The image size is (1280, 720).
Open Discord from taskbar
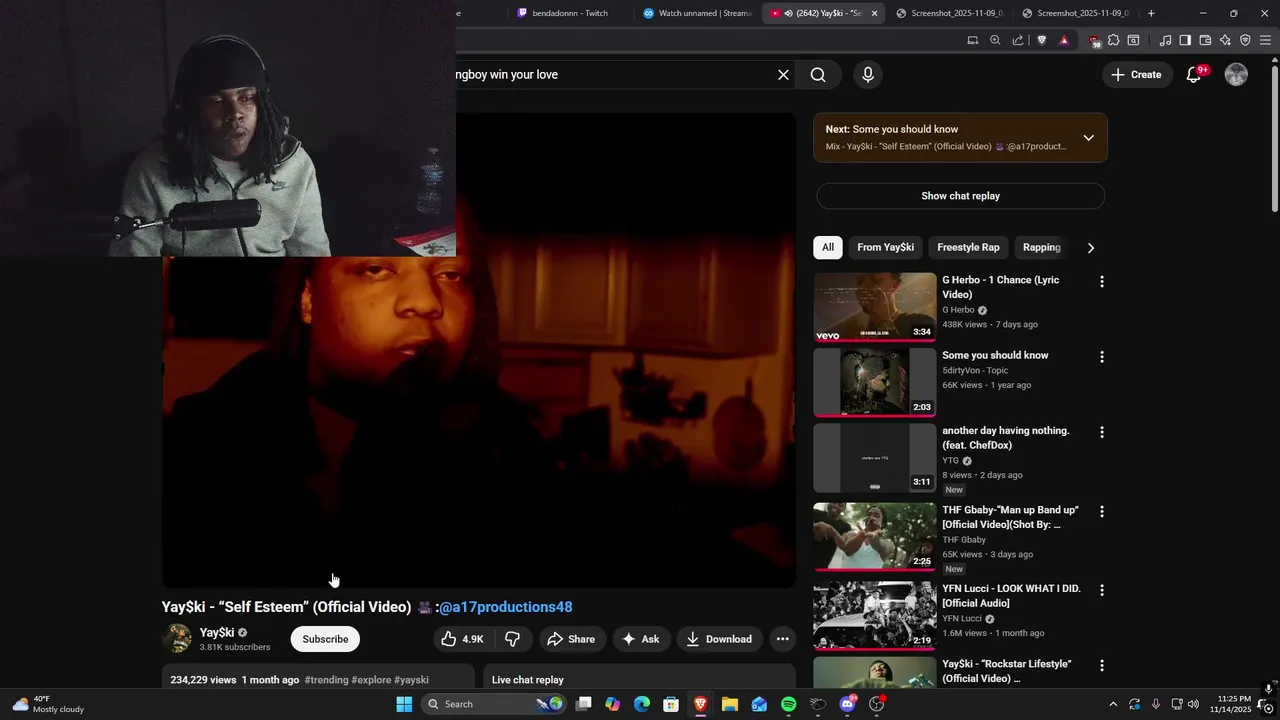847,704
